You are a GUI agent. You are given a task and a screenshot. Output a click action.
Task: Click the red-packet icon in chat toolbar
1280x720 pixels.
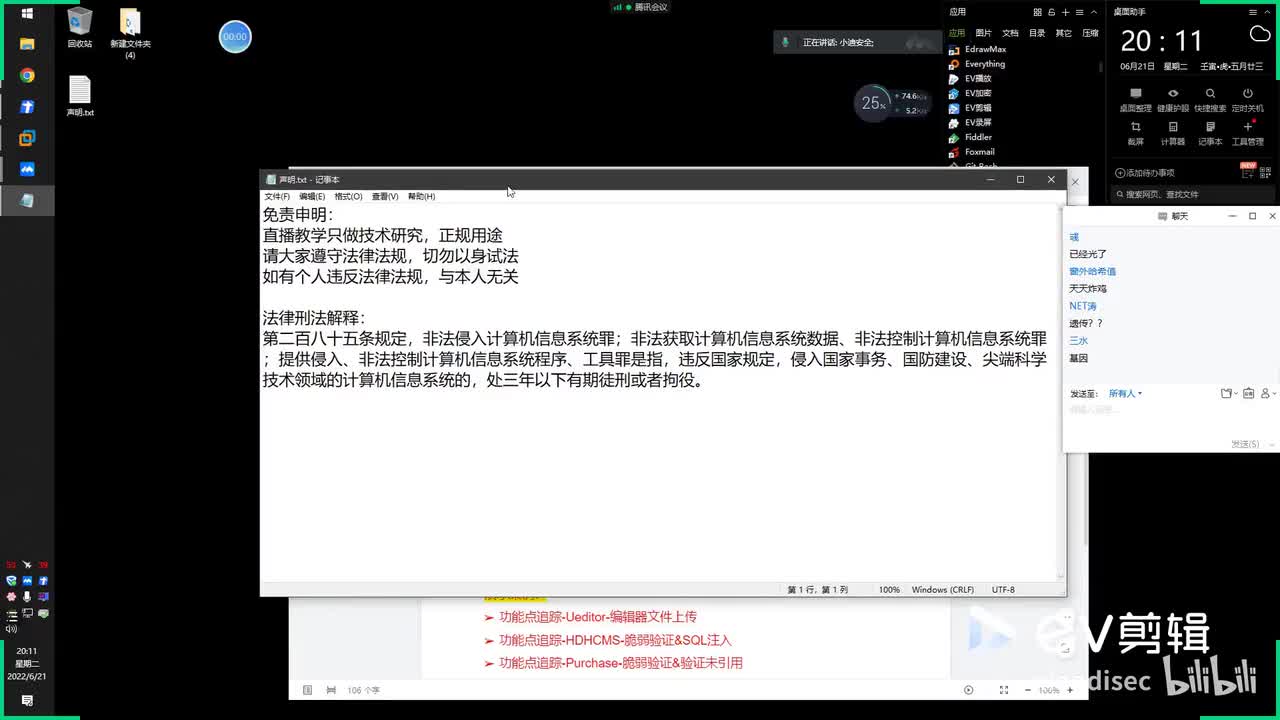pos(1248,394)
